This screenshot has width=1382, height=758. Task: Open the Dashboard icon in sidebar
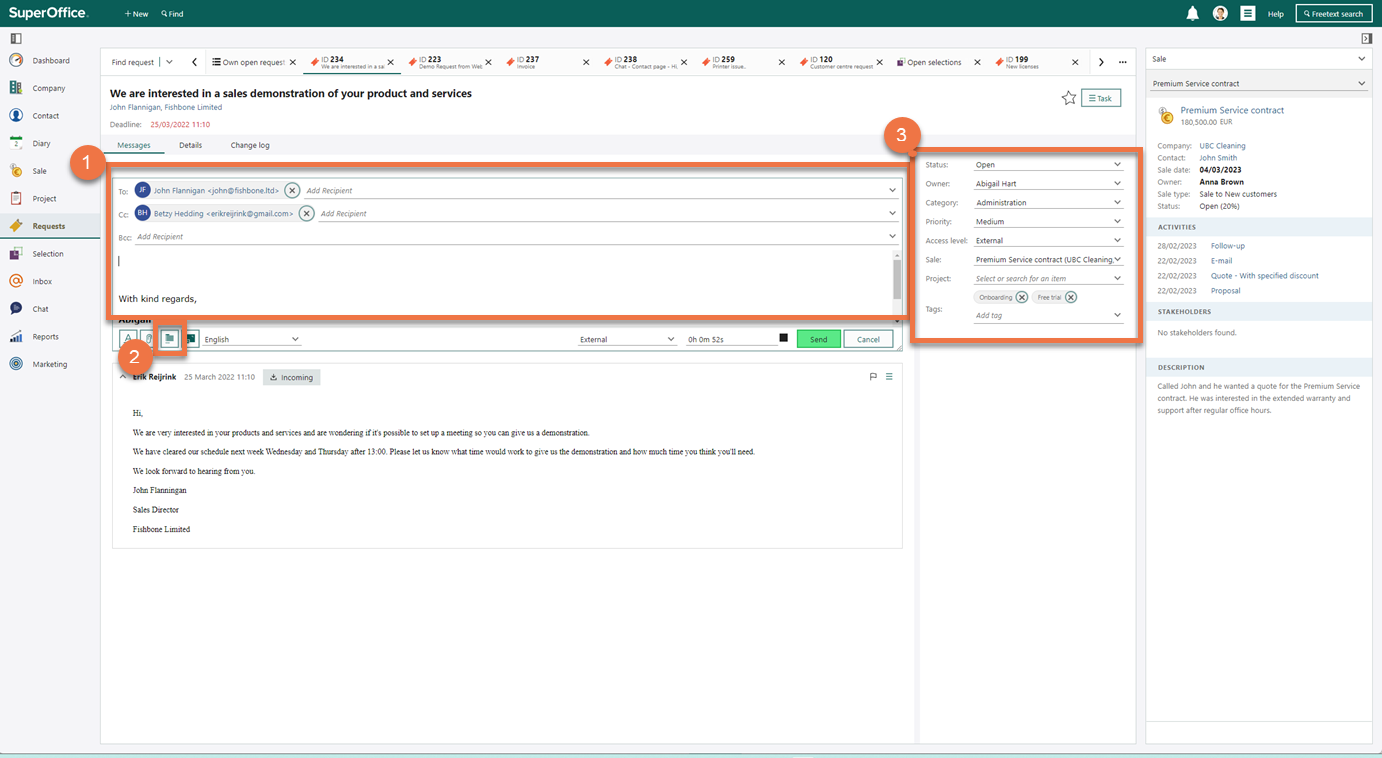(x=16, y=61)
